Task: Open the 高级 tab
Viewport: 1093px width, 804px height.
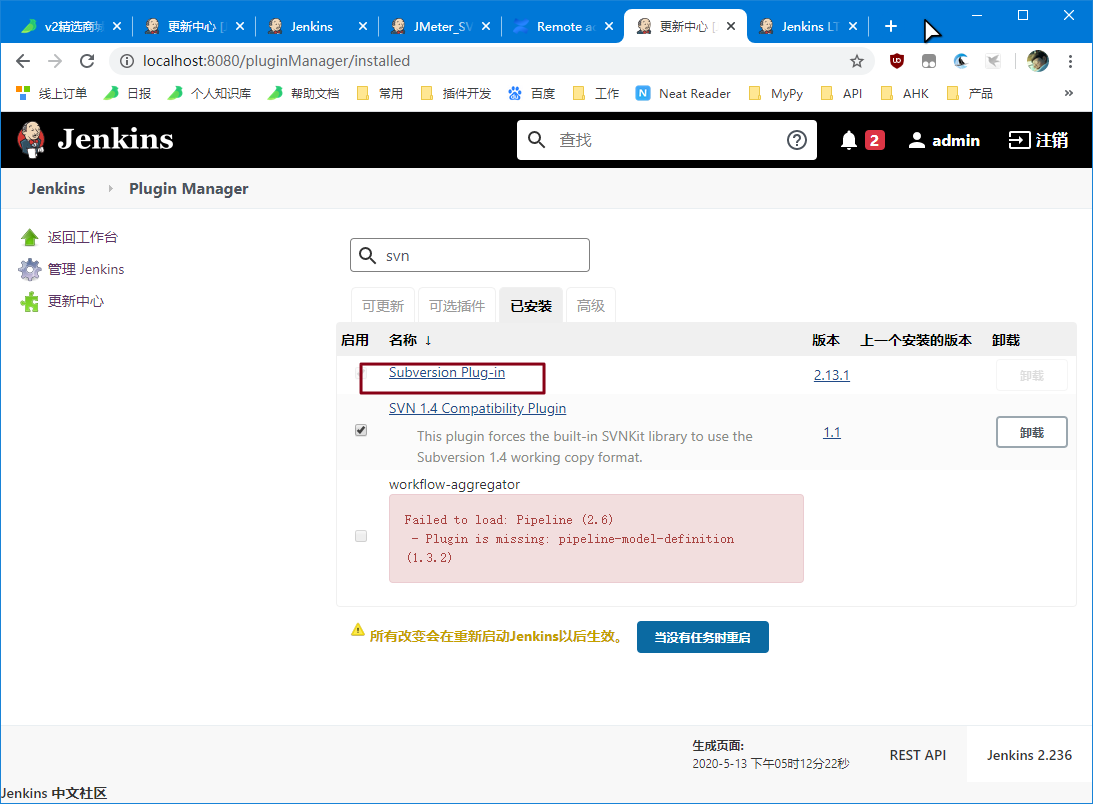Action: point(590,305)
